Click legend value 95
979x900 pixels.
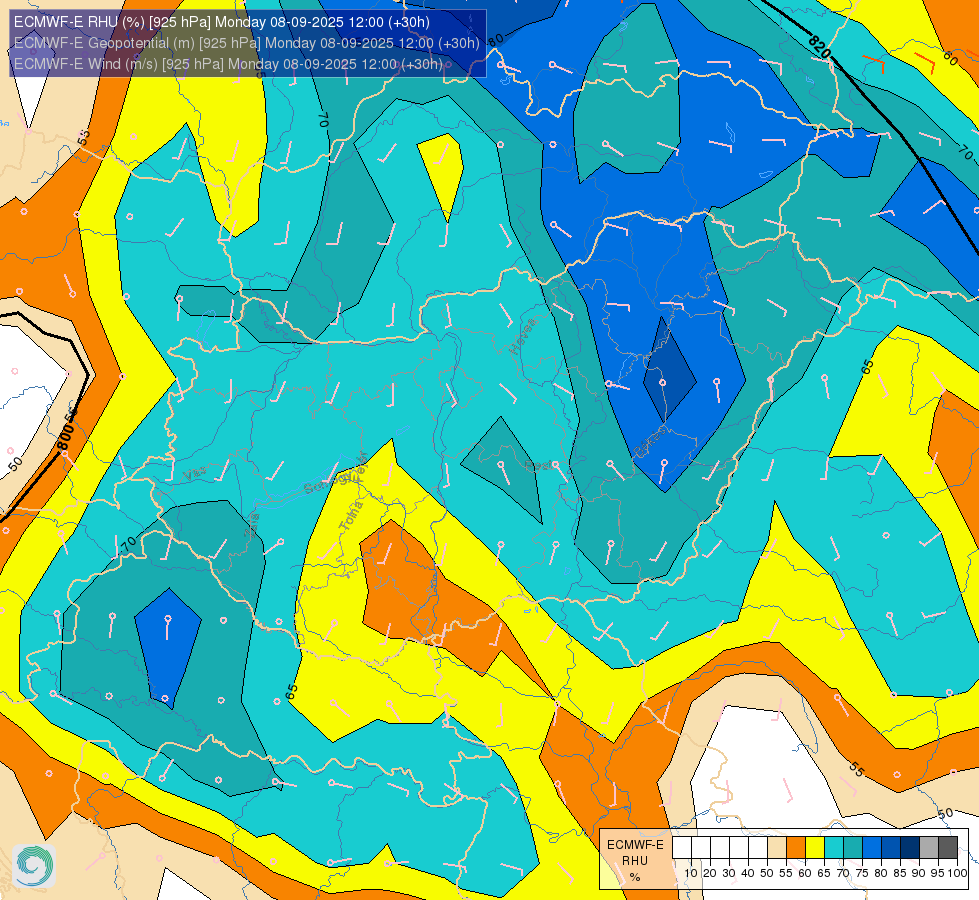938,873
